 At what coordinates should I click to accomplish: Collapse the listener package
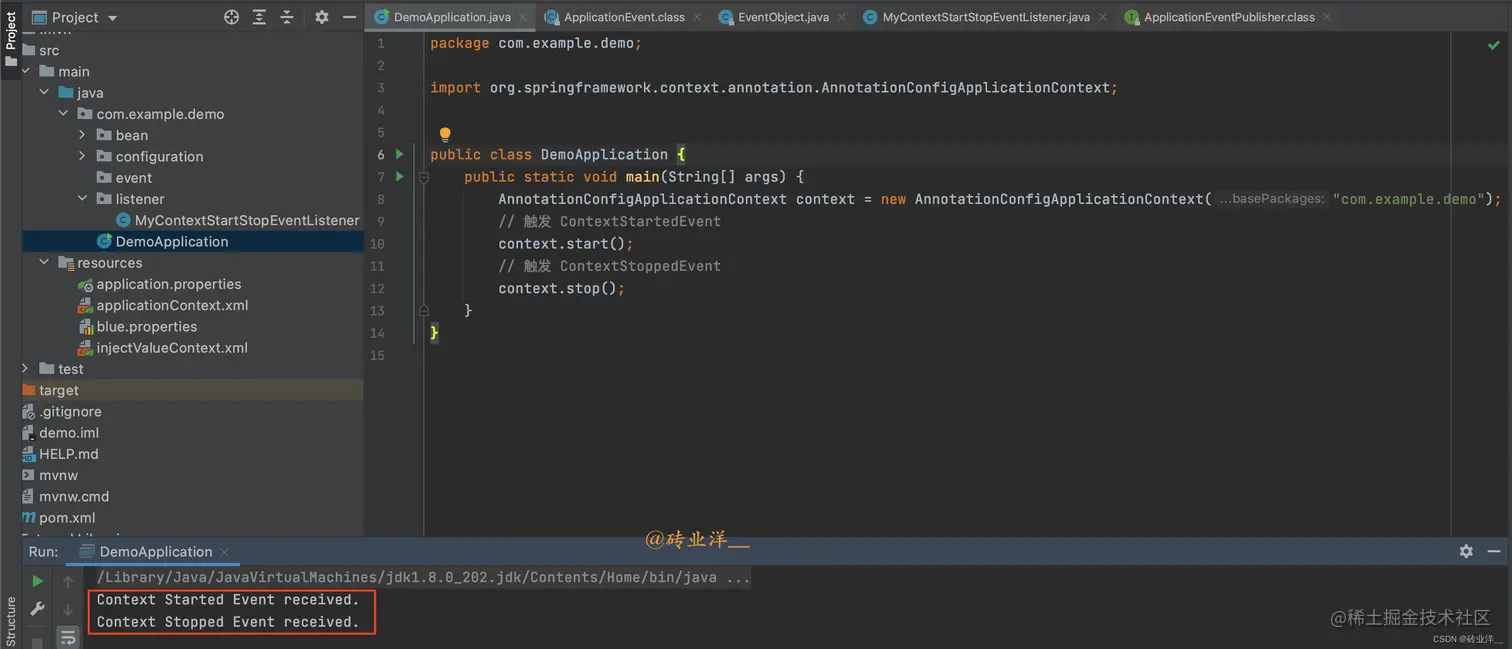(82, 199)
